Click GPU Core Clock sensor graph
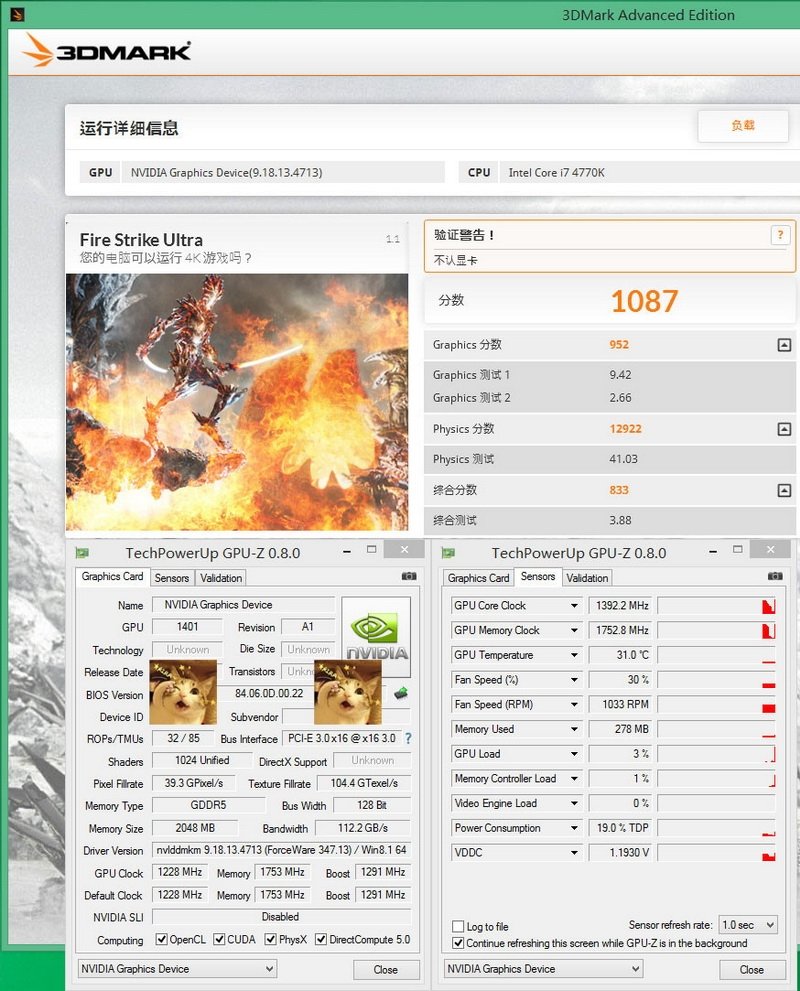 (717, 605)
